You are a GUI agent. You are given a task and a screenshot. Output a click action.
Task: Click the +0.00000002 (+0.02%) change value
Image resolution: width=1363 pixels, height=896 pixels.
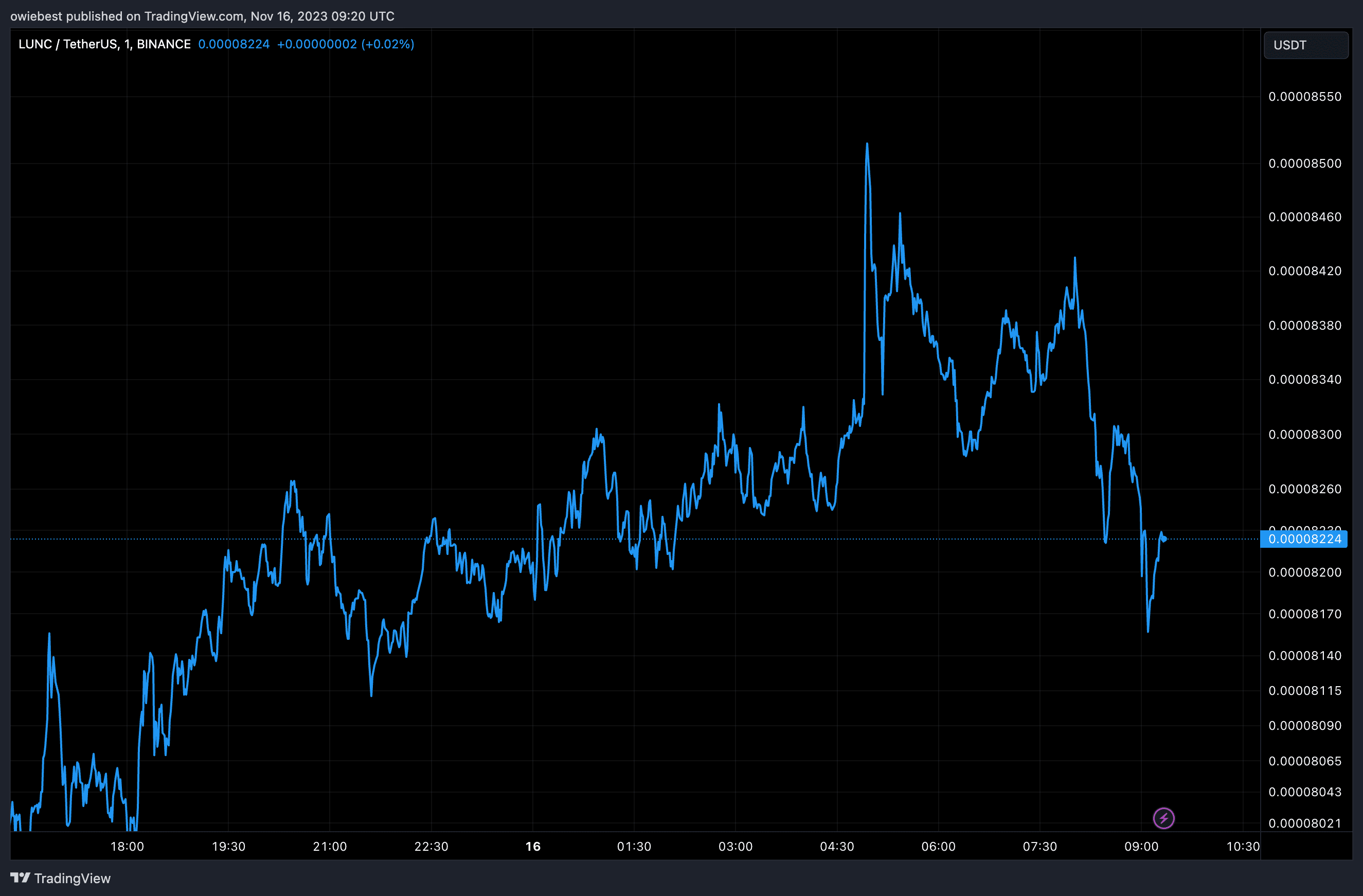pos(345,44)
